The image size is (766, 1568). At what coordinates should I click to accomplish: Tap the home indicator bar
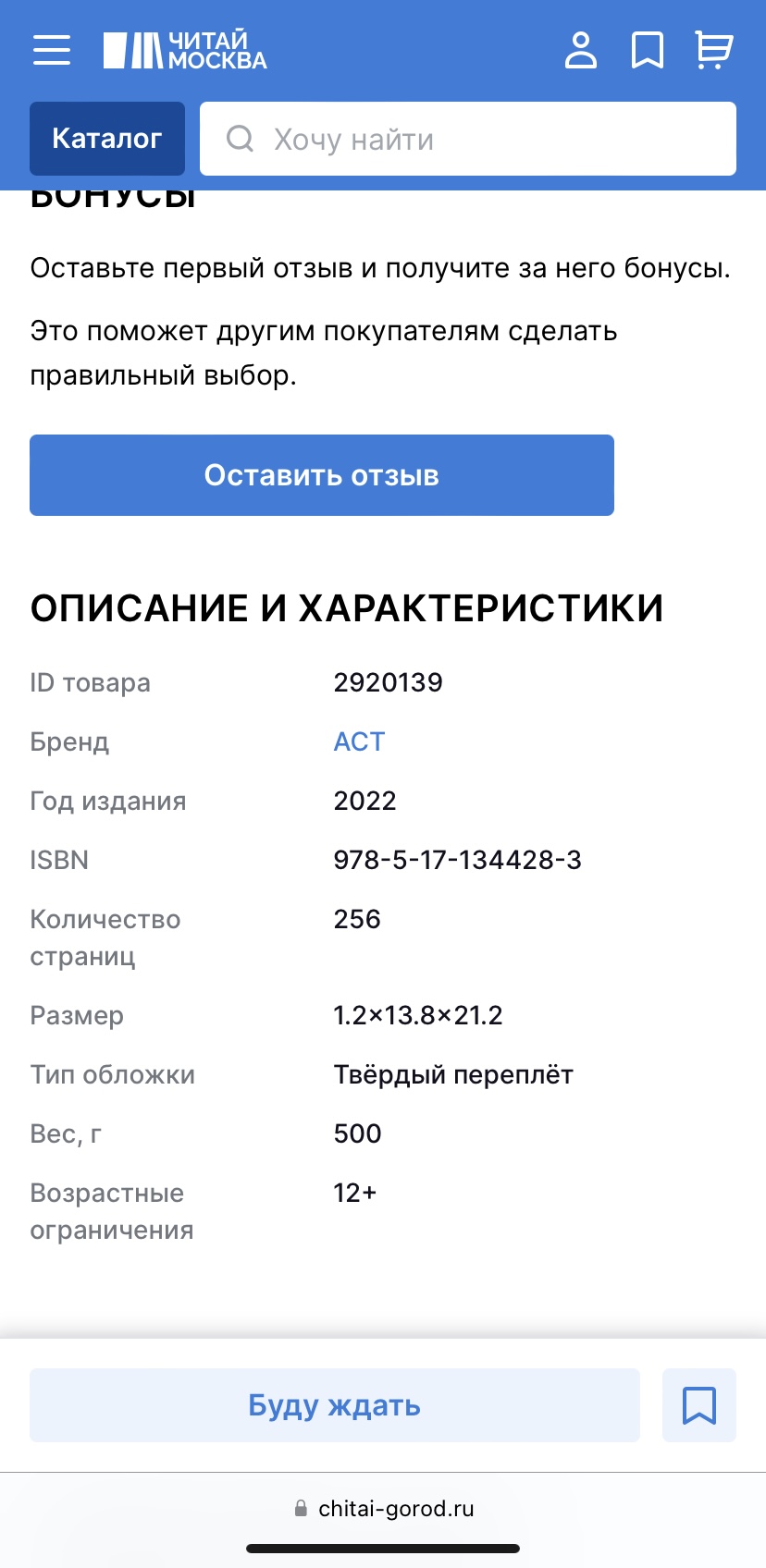pos(383,1549)
